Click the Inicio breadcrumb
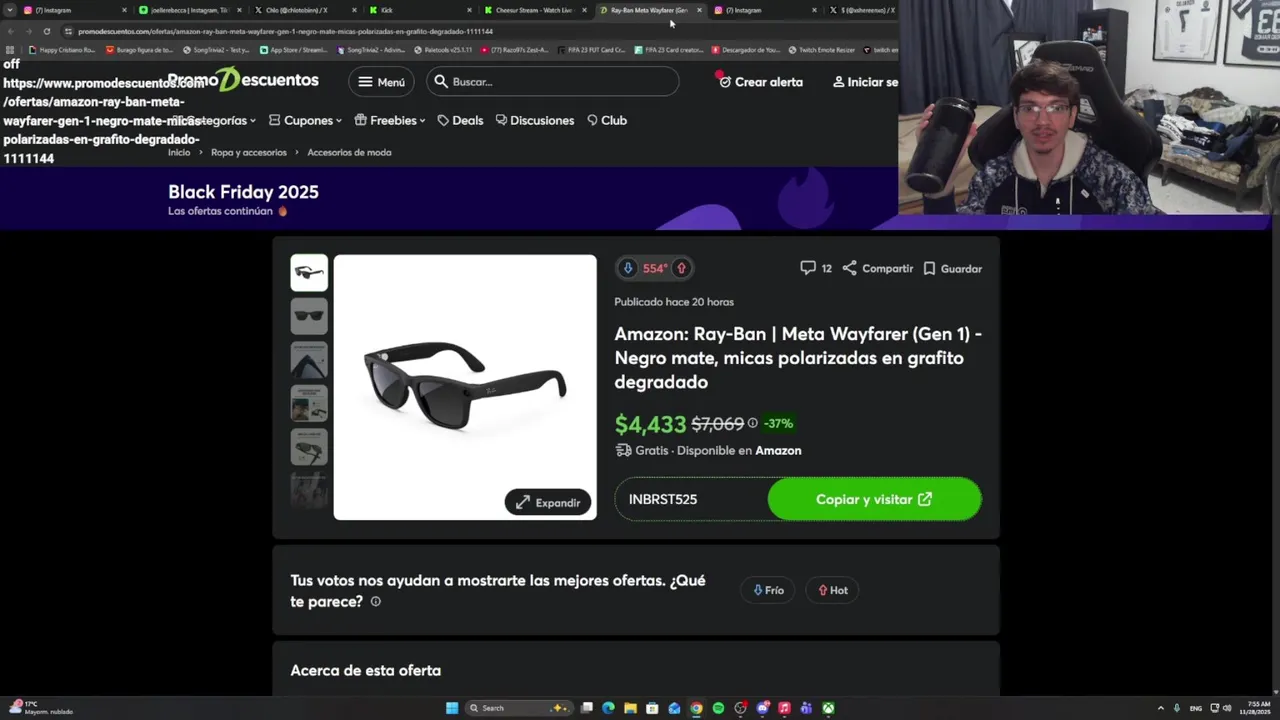The image size is (1280, 720). (179, 153)
